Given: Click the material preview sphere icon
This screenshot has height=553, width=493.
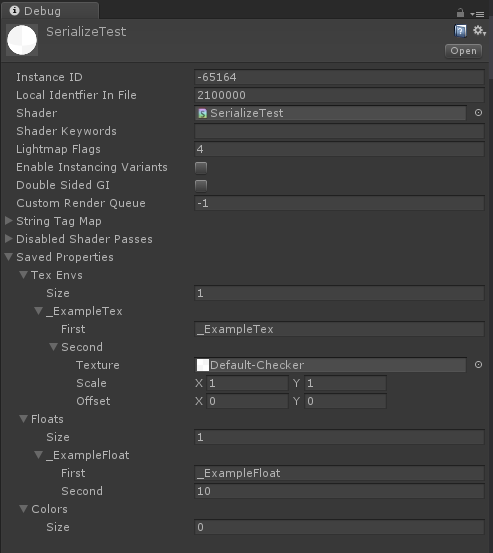Looking at the screenshot, I should tap(22, 40).
